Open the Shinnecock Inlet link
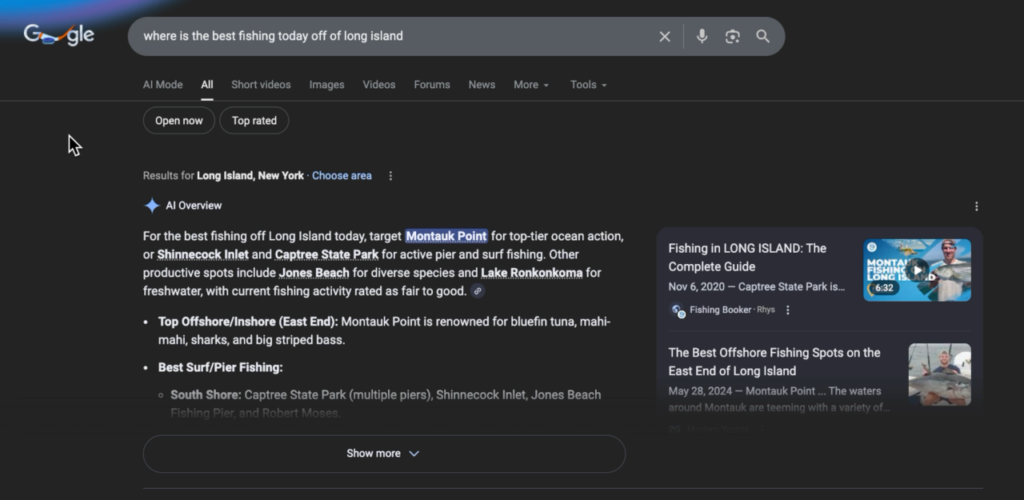Image resolution: width=1024 pixels, height=500 pixels. coord(203,254)
